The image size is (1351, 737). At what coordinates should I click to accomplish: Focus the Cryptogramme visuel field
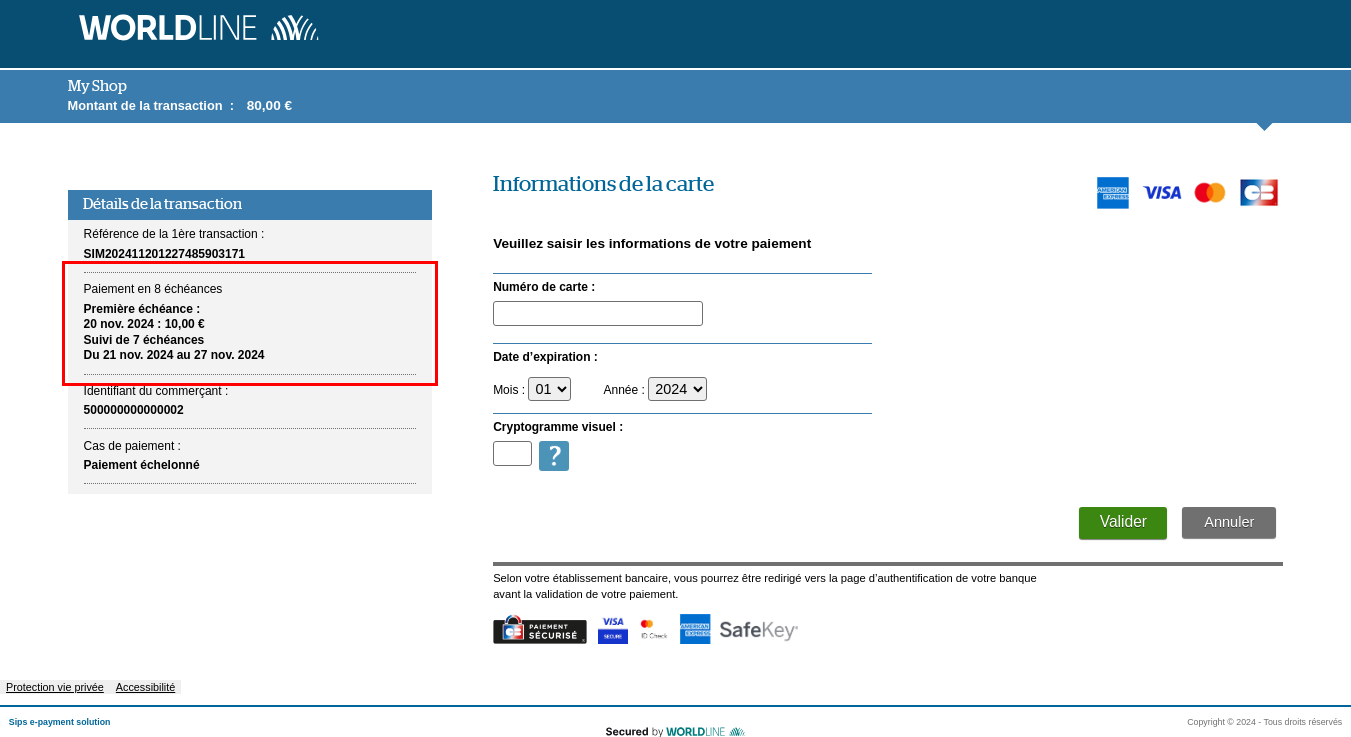pyautogui.click(x=512, y=453)
